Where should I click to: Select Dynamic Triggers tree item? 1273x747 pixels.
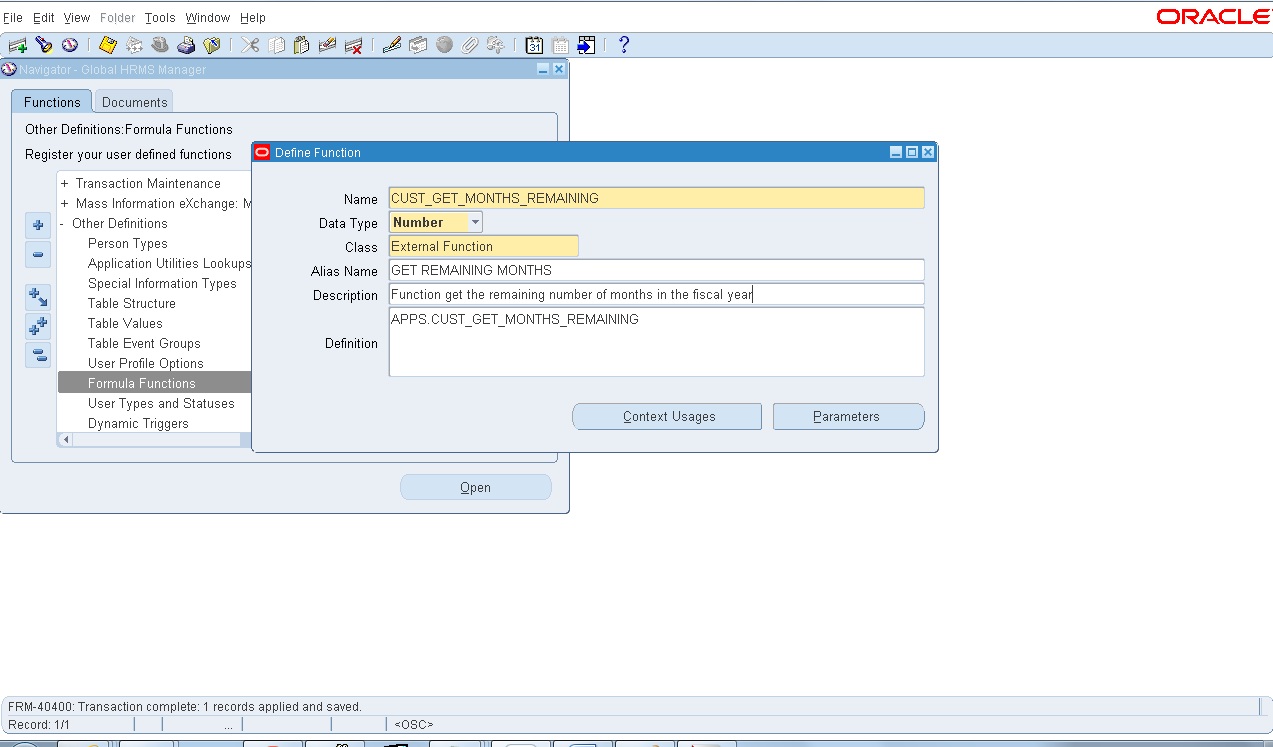(138, 424)
